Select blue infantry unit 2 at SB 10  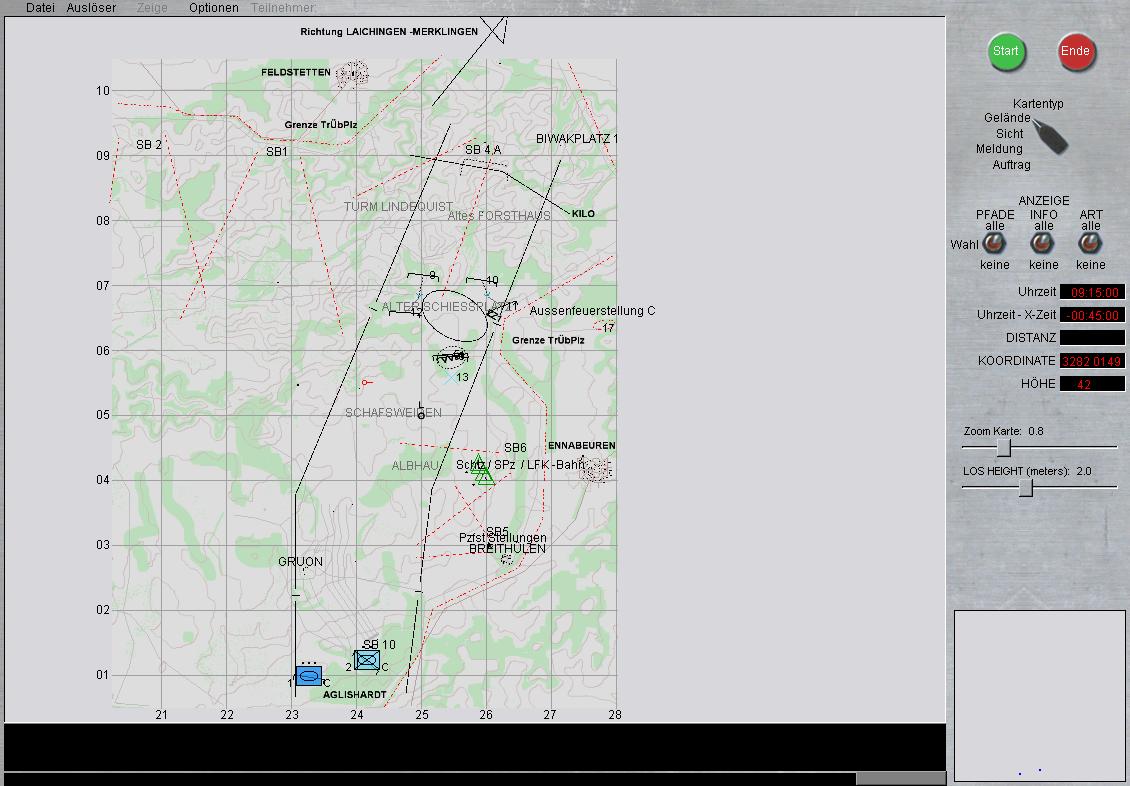[367, 660]
